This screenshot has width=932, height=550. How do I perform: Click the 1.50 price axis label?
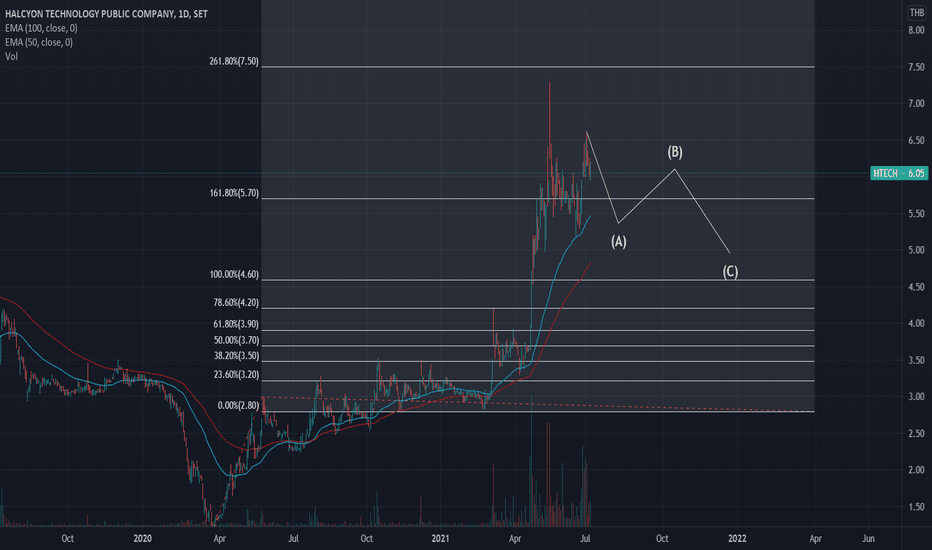pyautogui.click(x=916, y=507)
